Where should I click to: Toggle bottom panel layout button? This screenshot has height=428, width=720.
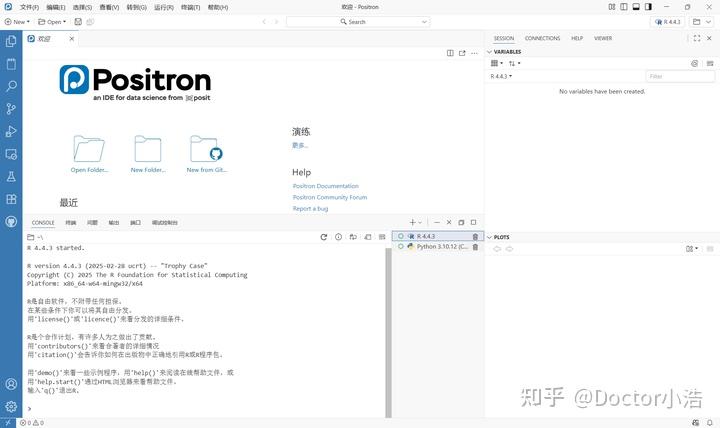pos(636,7)
